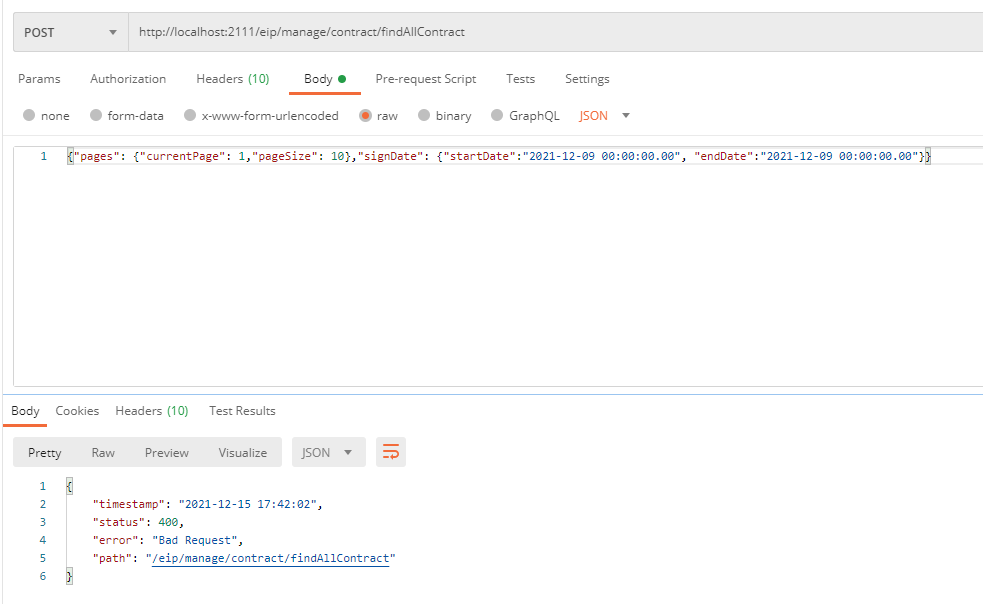983x604 pixels.
Task: Click the Pretty response view button
Action: [44, 451]
